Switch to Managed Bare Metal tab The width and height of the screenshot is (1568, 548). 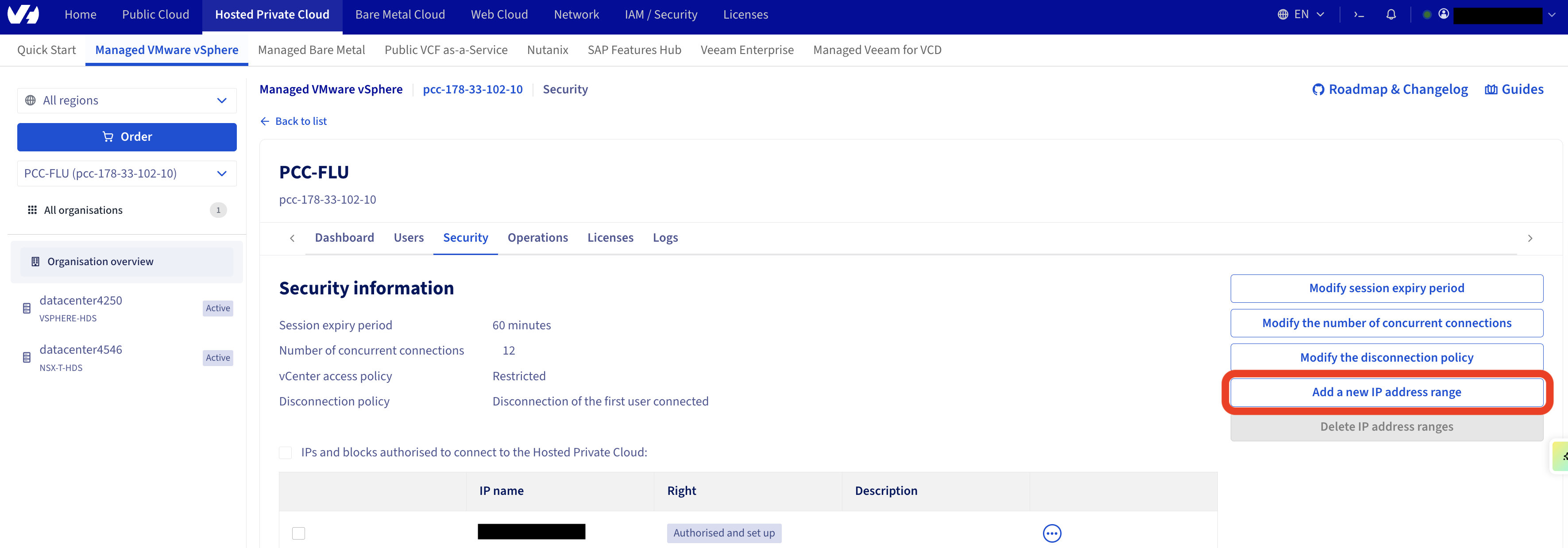point(311,50)
